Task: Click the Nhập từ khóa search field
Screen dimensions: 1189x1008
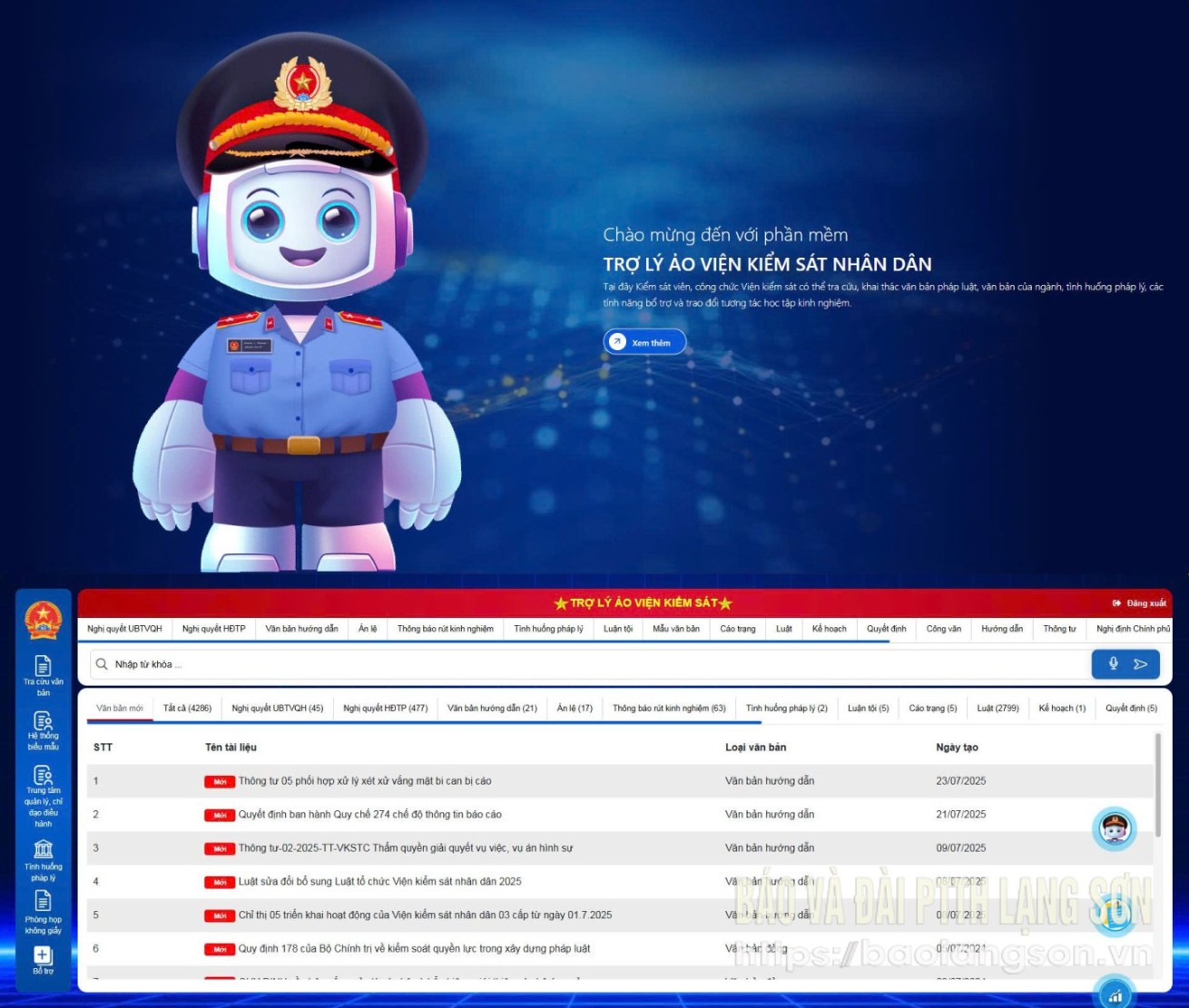Action: click(590, 664)
